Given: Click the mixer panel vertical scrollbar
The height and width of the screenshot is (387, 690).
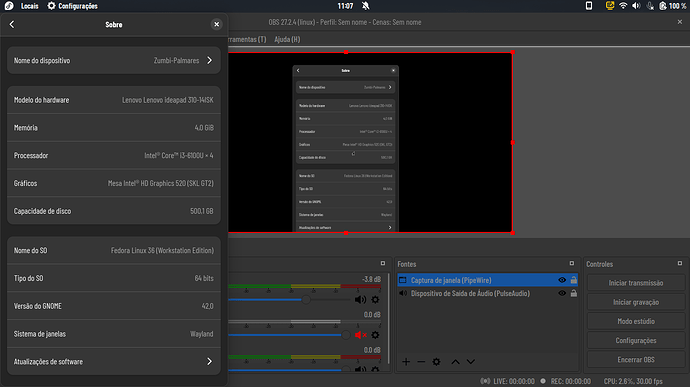Looking at the screenshot, I should click(388, 319).
